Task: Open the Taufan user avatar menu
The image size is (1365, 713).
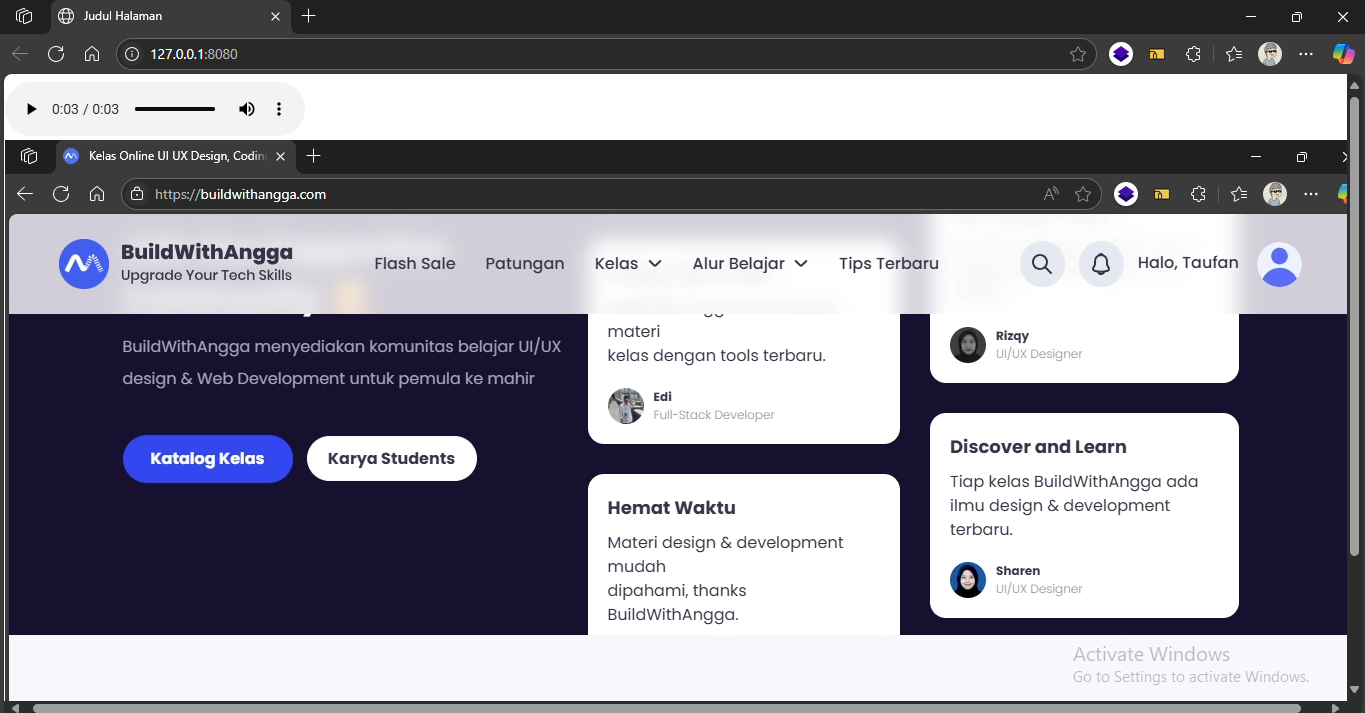Action: 1279,264
